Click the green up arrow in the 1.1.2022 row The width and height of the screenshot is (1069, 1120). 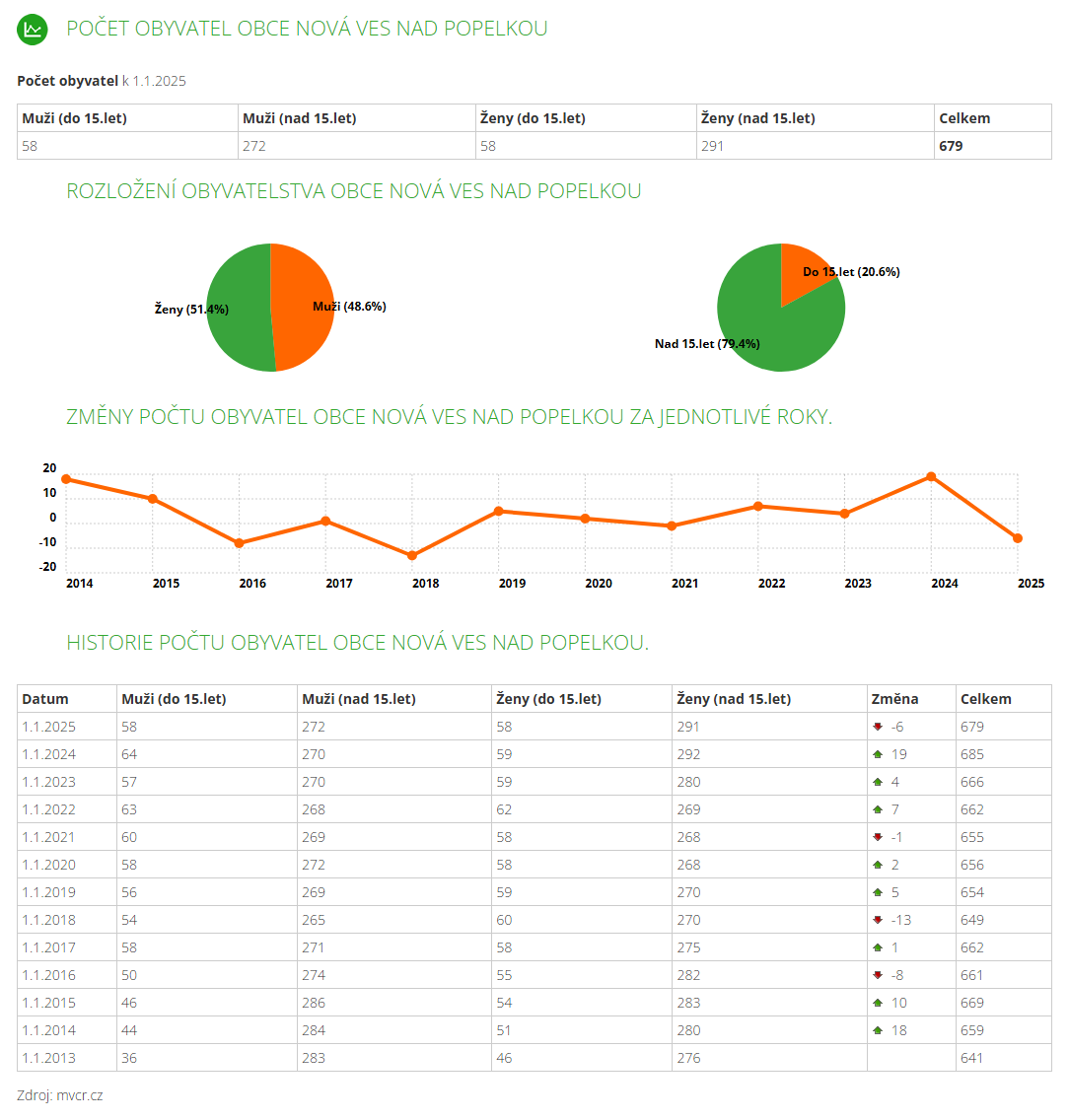point(877,809)
